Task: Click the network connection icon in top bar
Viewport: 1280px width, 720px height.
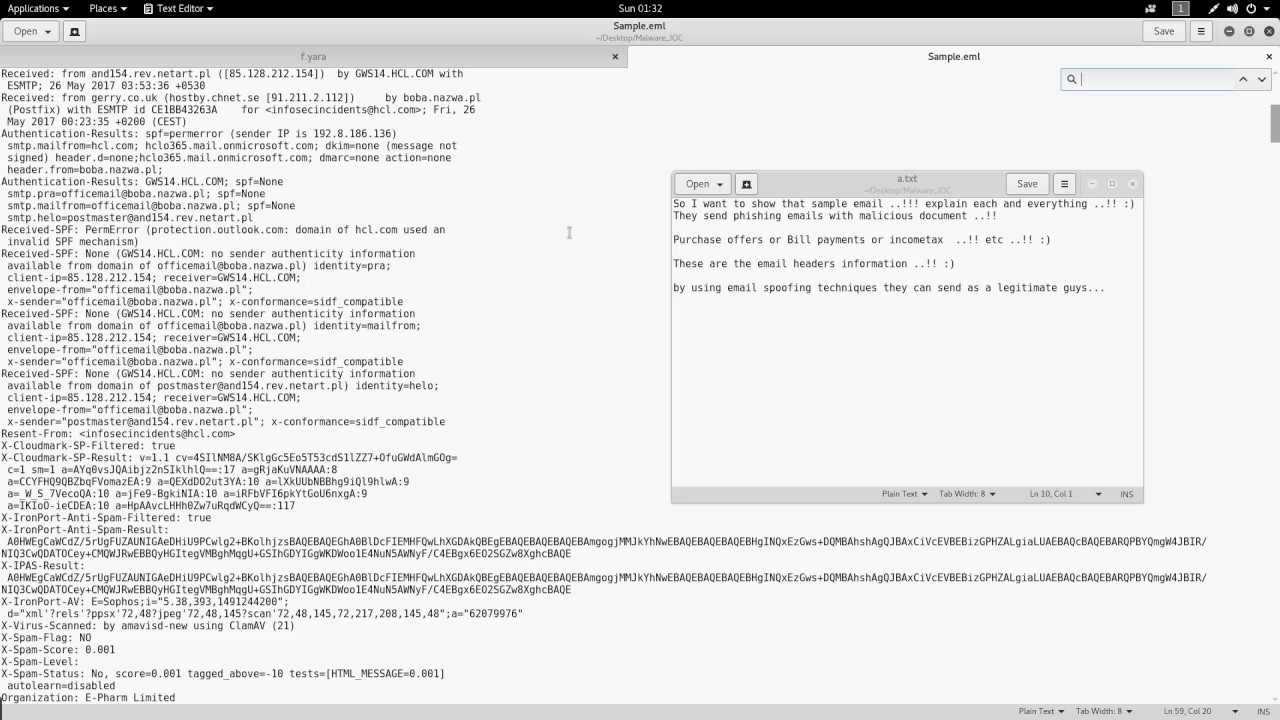Action: [x=1214, y=8]
